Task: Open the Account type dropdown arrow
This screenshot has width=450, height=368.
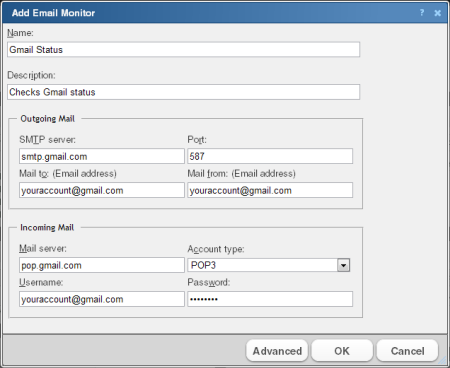Action: click(x=343, y=265)
